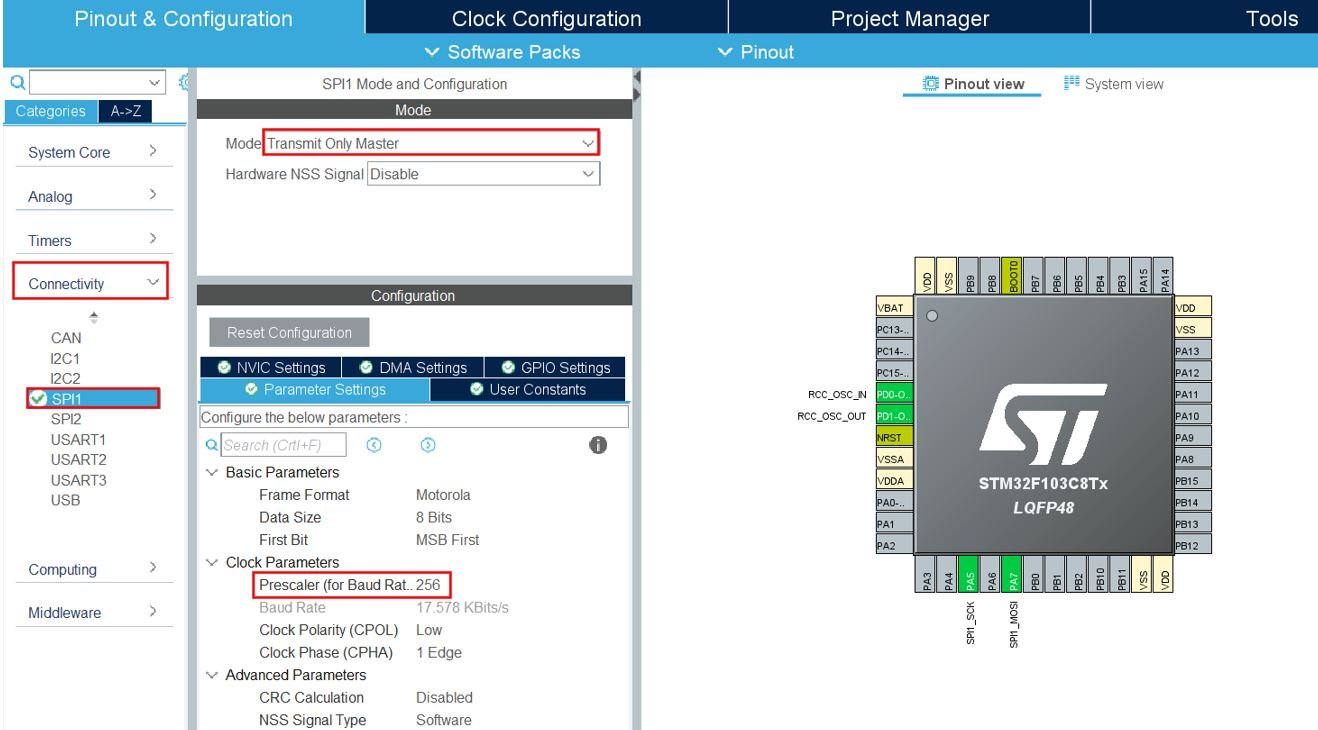
Task: Switch to the Project Manager tab
Action: point(909,18)
